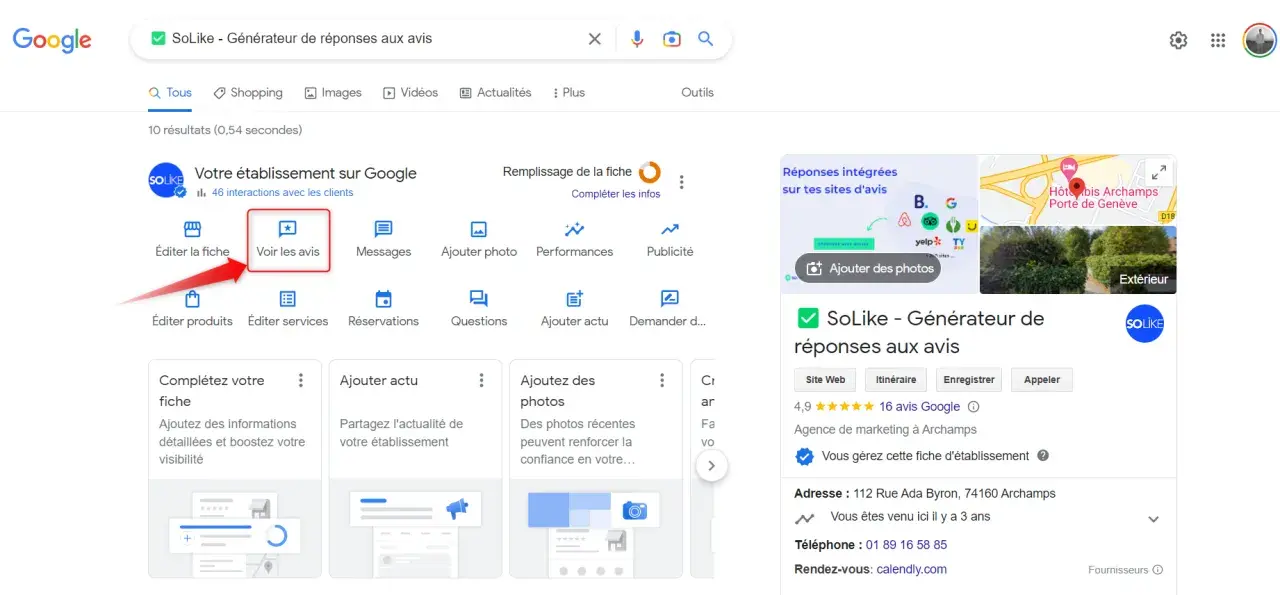Click the Remplissage de la fiche progress ring
1280x595 pixels.
tap(649, 172)
